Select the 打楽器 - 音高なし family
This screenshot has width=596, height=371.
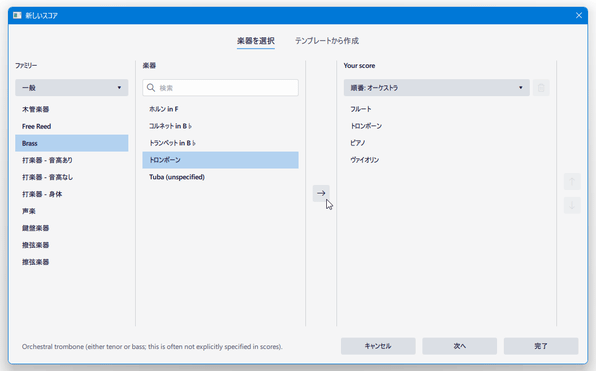coord(72,177)
